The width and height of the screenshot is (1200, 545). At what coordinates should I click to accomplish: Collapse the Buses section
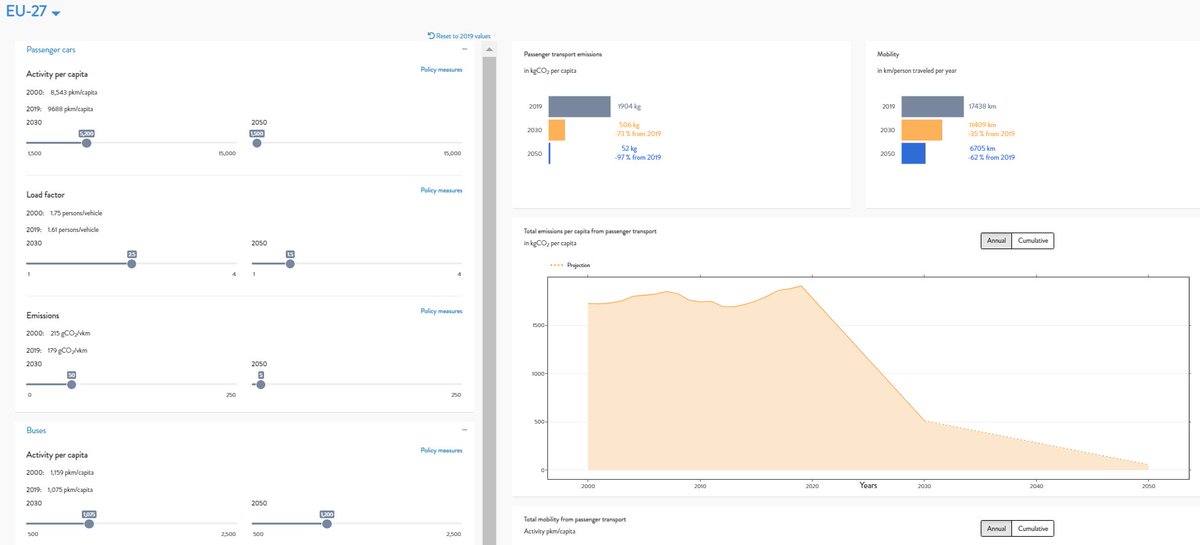pyautogui.click(x=464, y=430)
